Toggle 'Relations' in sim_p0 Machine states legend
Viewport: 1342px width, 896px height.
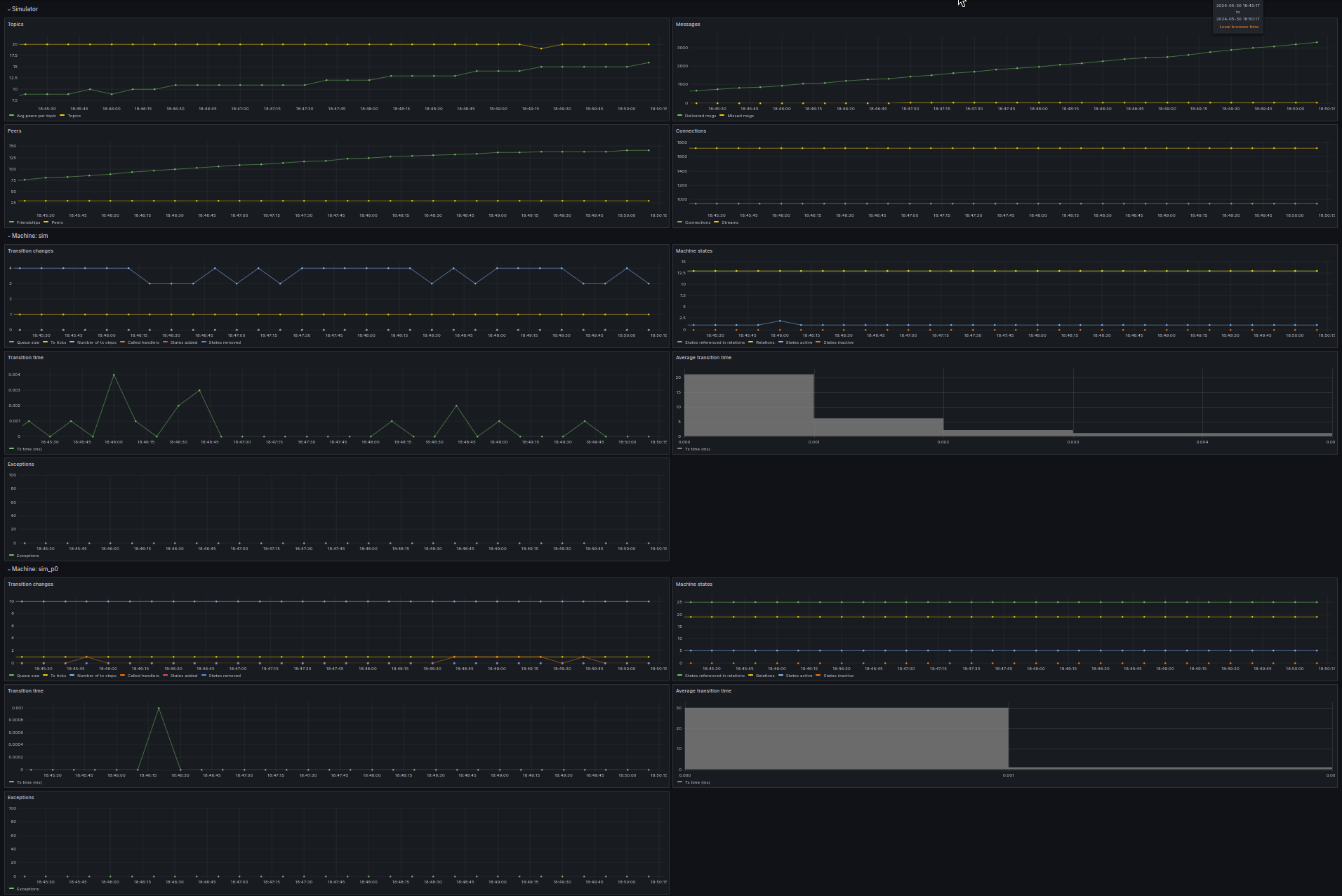[x=765, y=676]
